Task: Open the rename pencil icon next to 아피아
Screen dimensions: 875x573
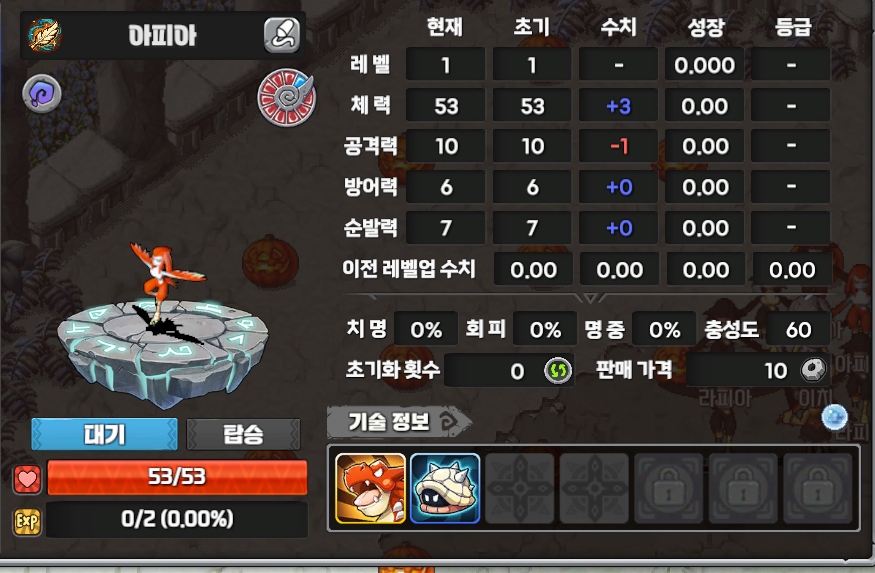Action: (x=282, y=35)
